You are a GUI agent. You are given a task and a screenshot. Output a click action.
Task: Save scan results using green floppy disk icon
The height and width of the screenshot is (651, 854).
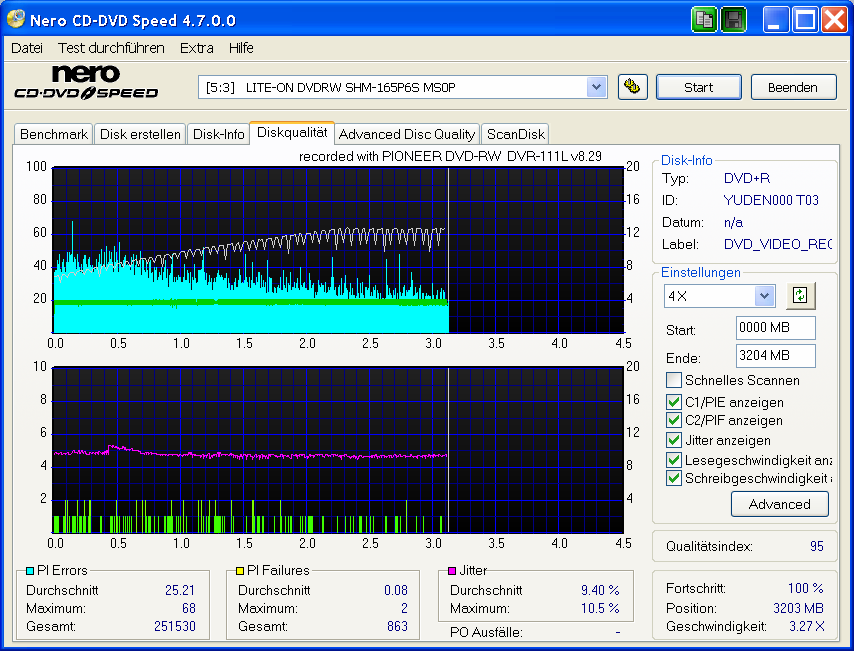733,19
